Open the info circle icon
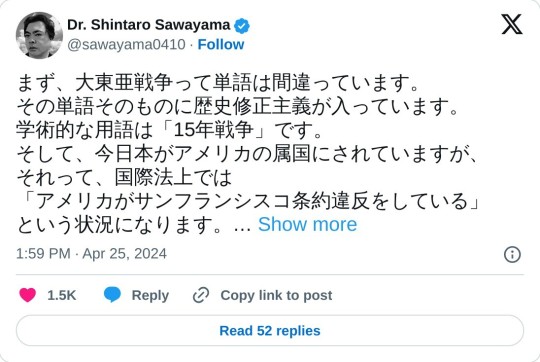The image size is (540, 362). 512,255
